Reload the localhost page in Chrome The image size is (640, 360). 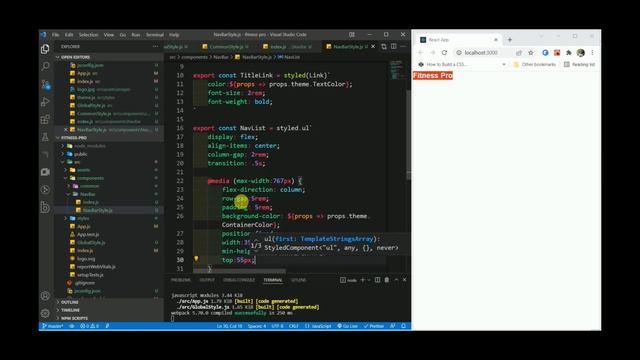(x=444, y=53)
